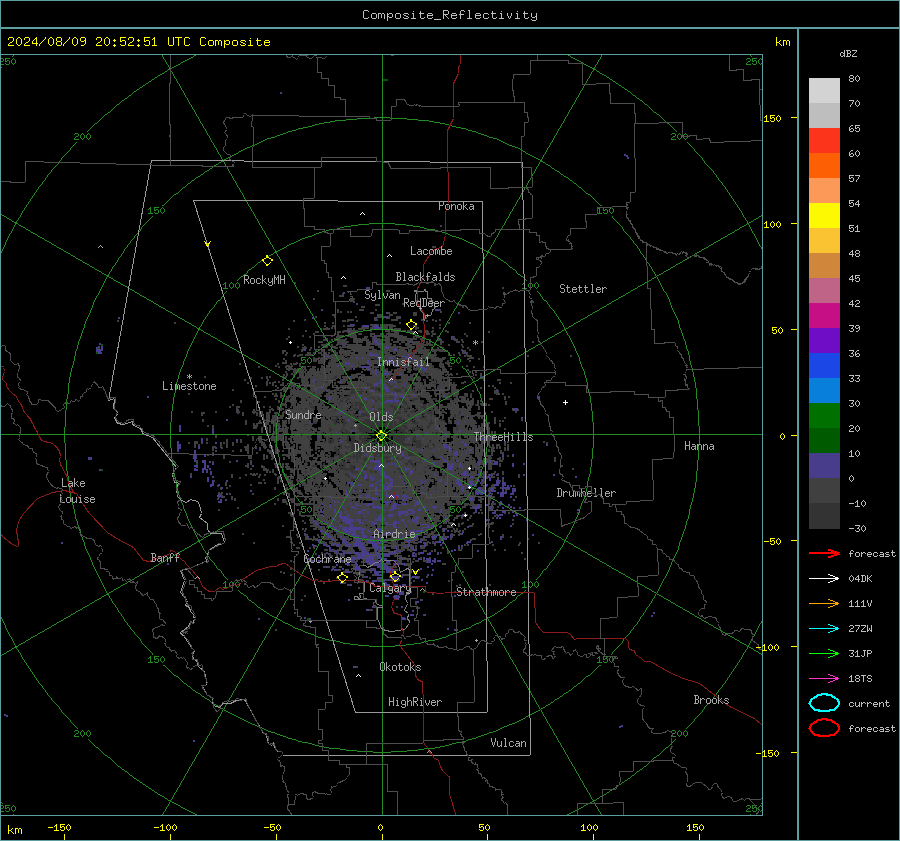Click the Composite_Reflectivity title

click(x=450, y=15)
